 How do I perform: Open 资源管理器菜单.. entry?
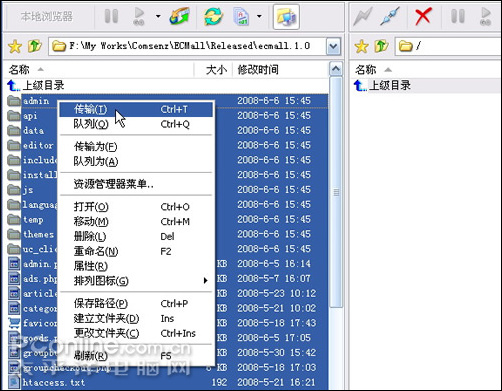pyautogui.click(x=136, y=184)
